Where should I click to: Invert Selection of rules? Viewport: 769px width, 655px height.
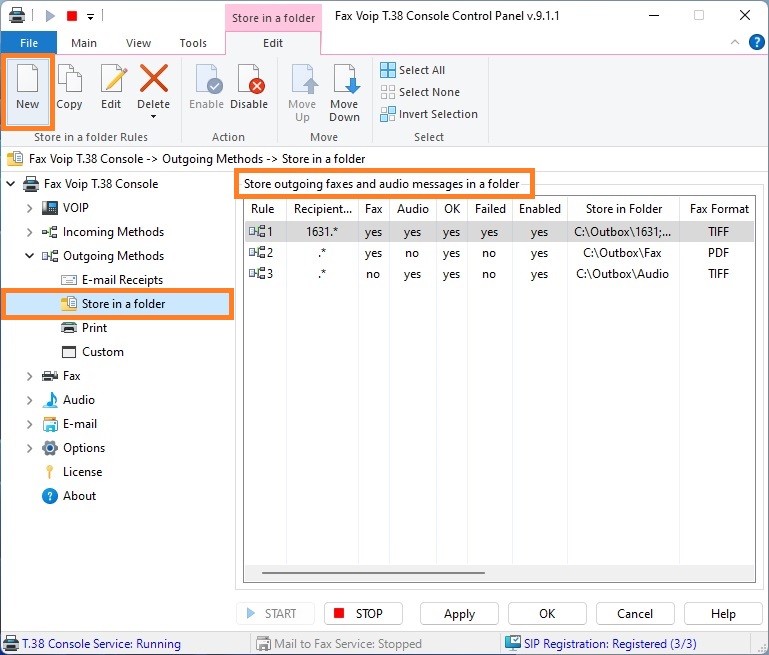pyautogui.click(x=429, y=114)
